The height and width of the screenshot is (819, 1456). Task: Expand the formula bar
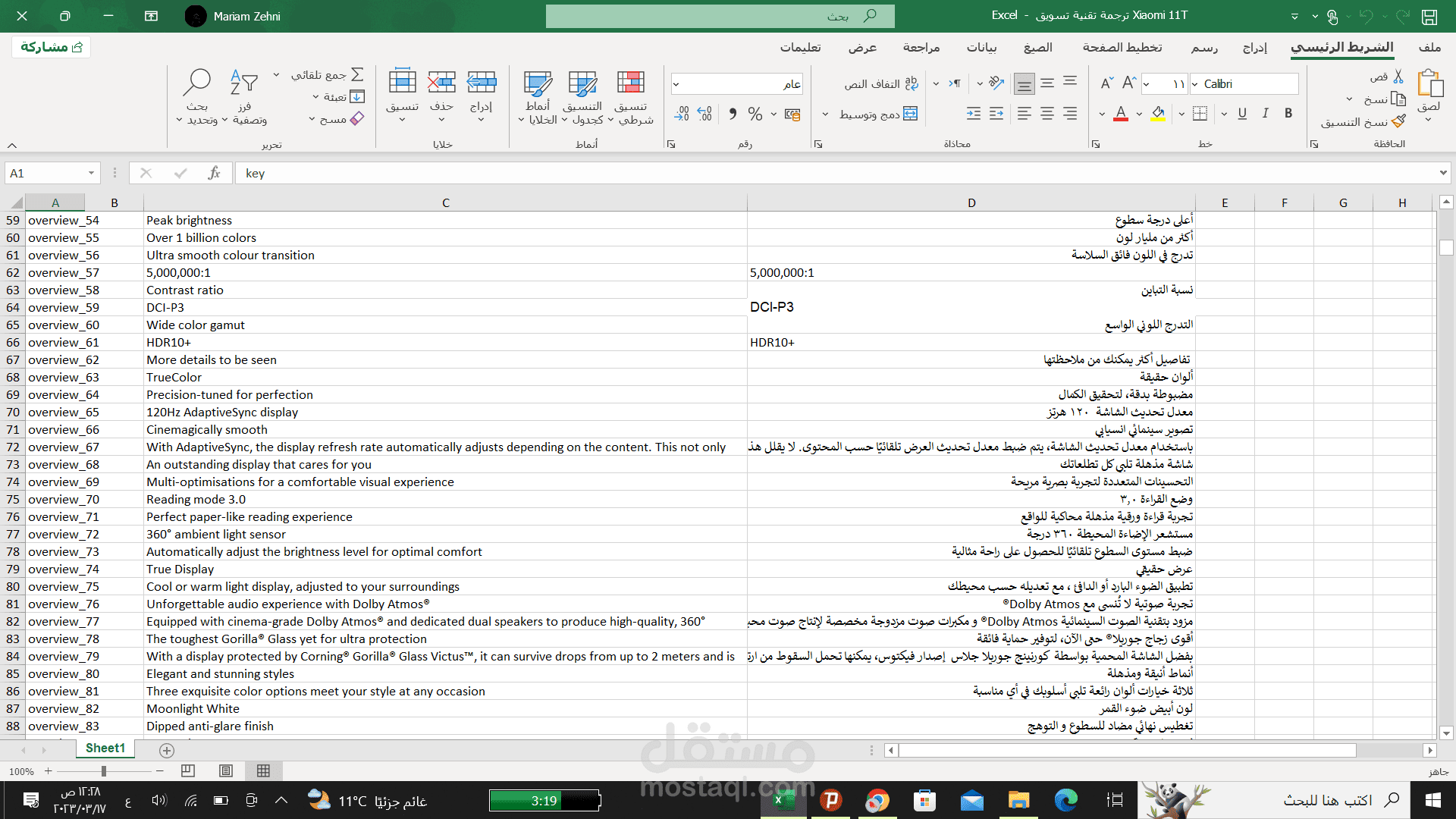pyautogui.click(x=1443, y=174)
